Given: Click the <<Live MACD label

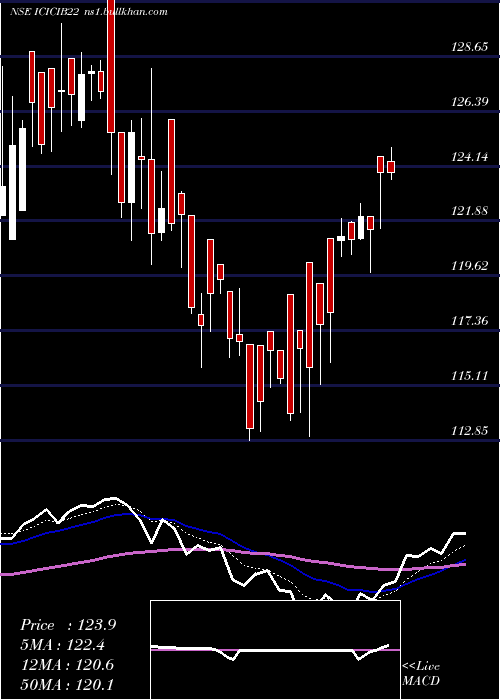Looking at the screenshot, I should [x=421, y=673].
